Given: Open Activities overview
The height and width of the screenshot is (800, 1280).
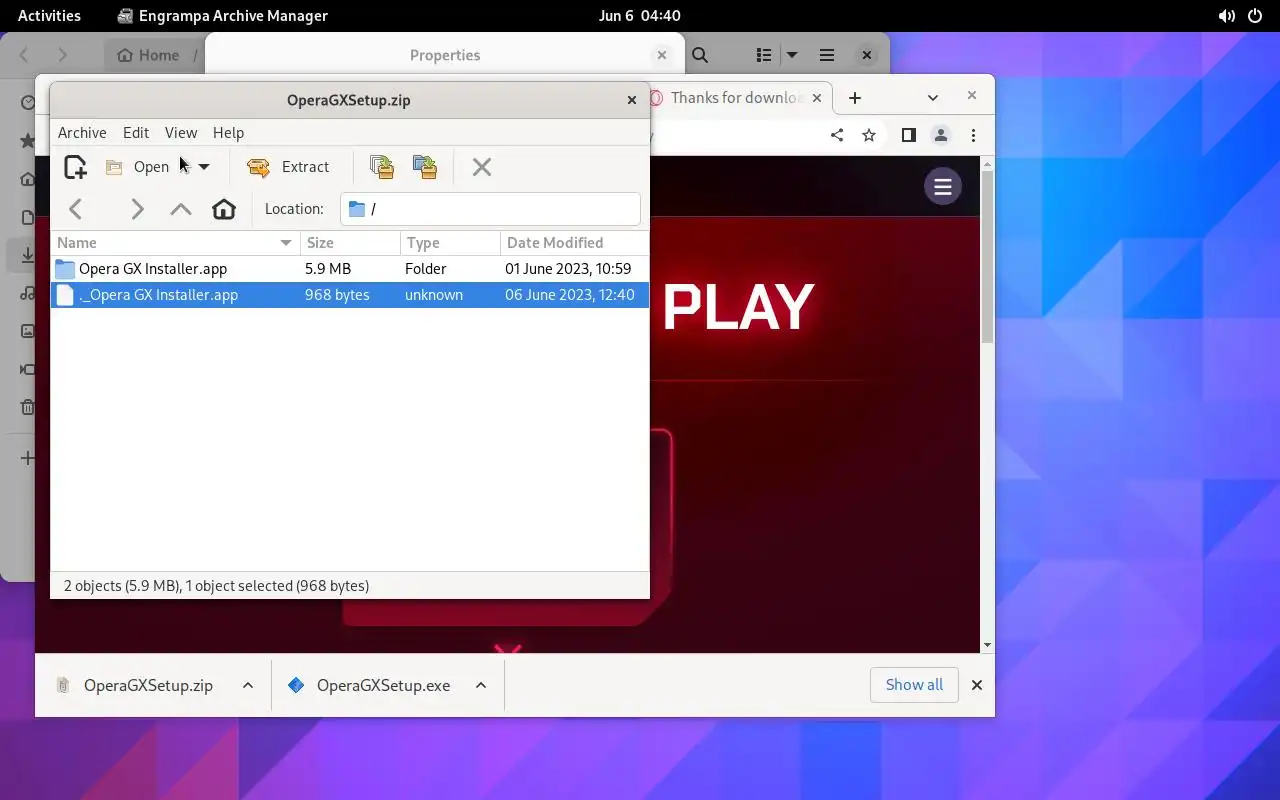Looking at the screenshot, I should coord(49,16).
